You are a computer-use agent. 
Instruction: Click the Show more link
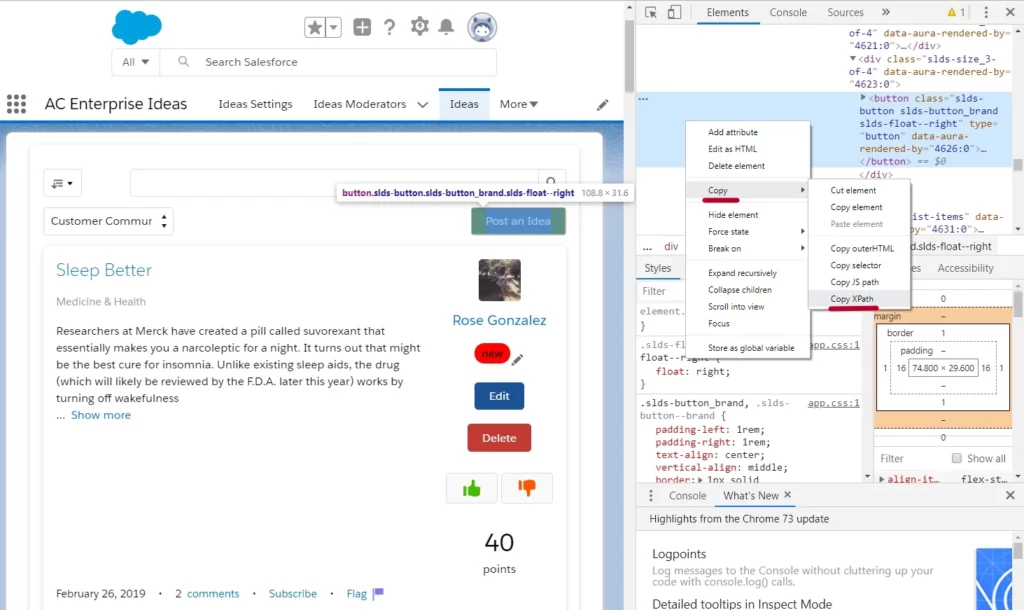(x=101, y=415)
